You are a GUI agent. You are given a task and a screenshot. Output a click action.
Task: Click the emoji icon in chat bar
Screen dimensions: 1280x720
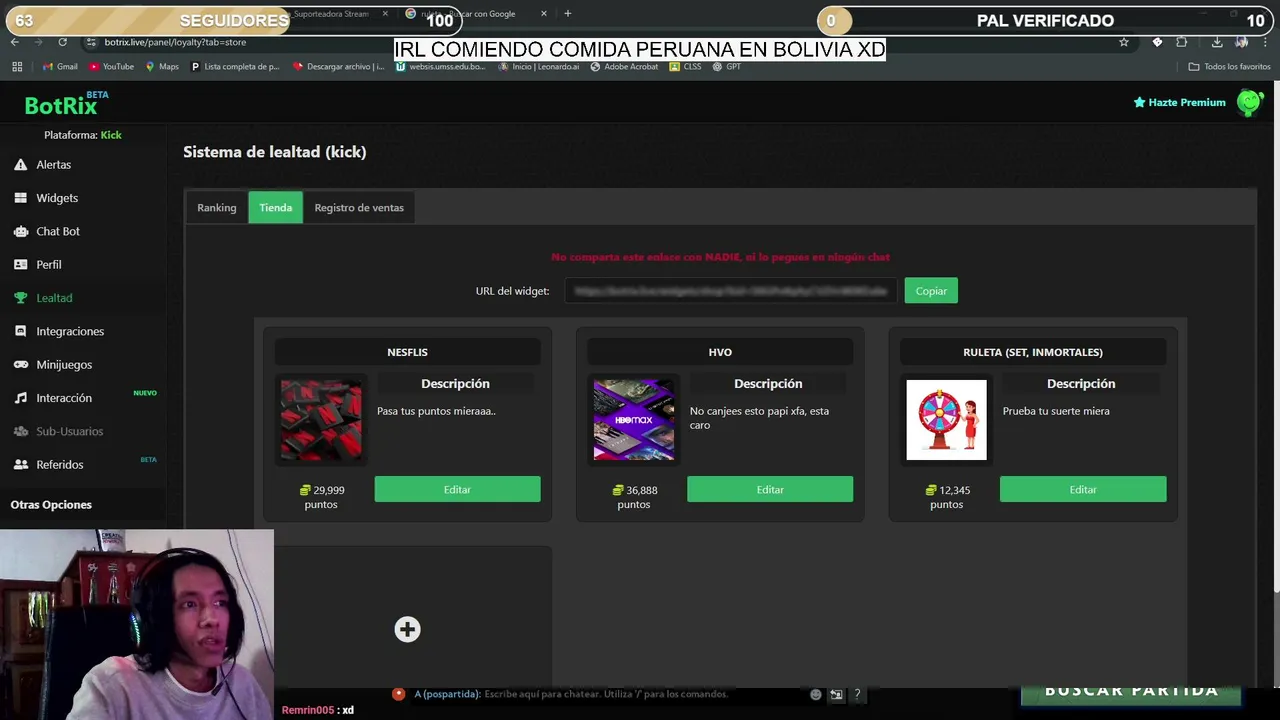coord(816,694)
